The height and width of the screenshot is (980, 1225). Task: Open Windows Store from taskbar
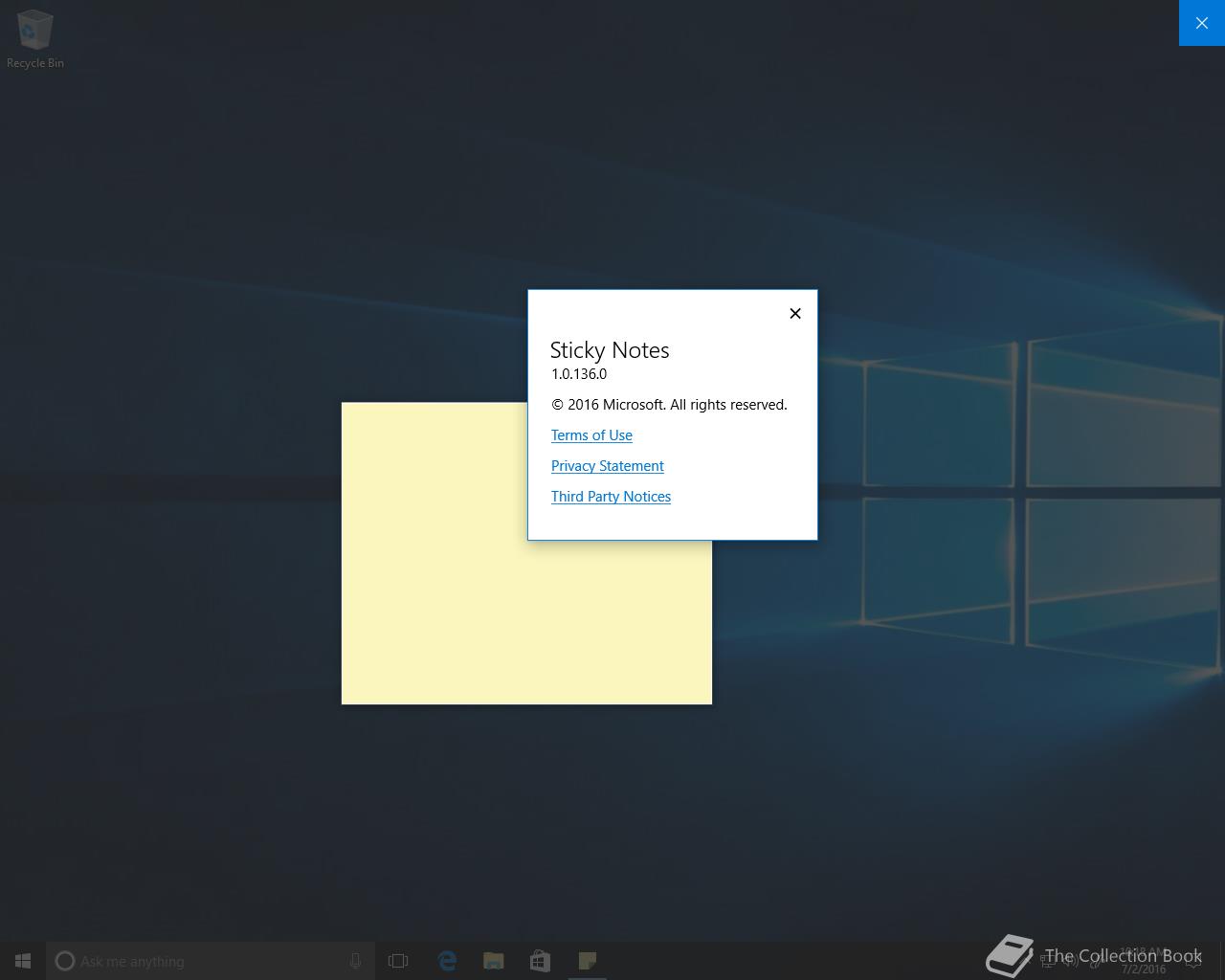540,961
